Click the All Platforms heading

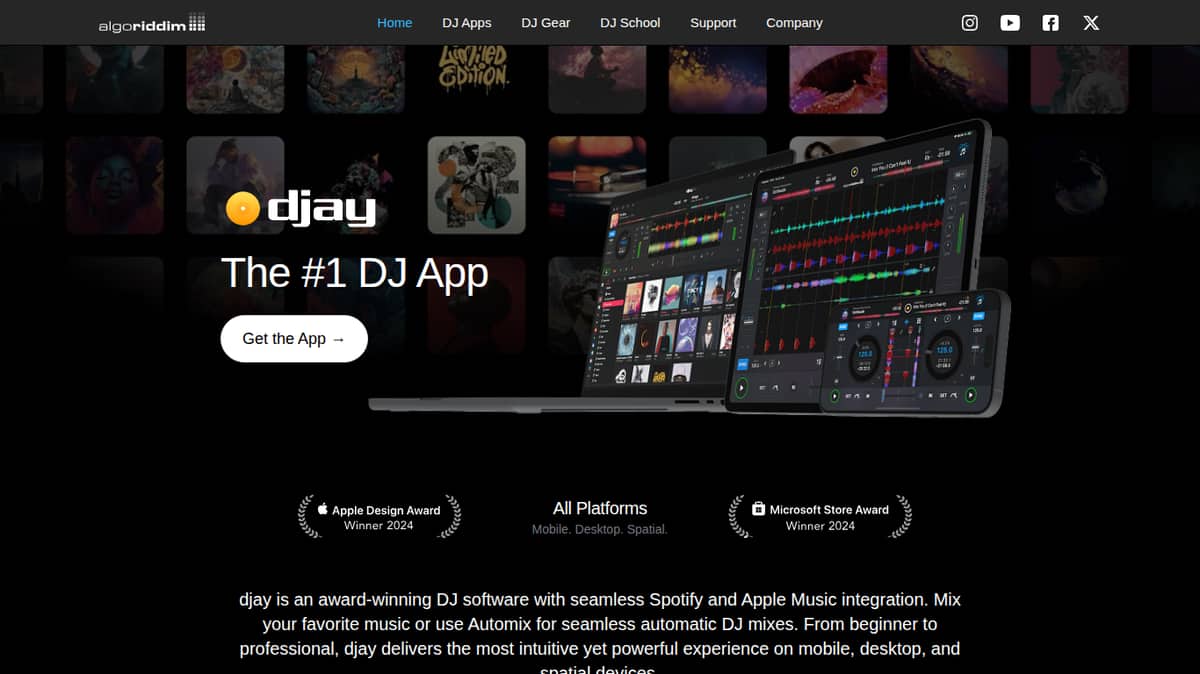coord(600,508)
